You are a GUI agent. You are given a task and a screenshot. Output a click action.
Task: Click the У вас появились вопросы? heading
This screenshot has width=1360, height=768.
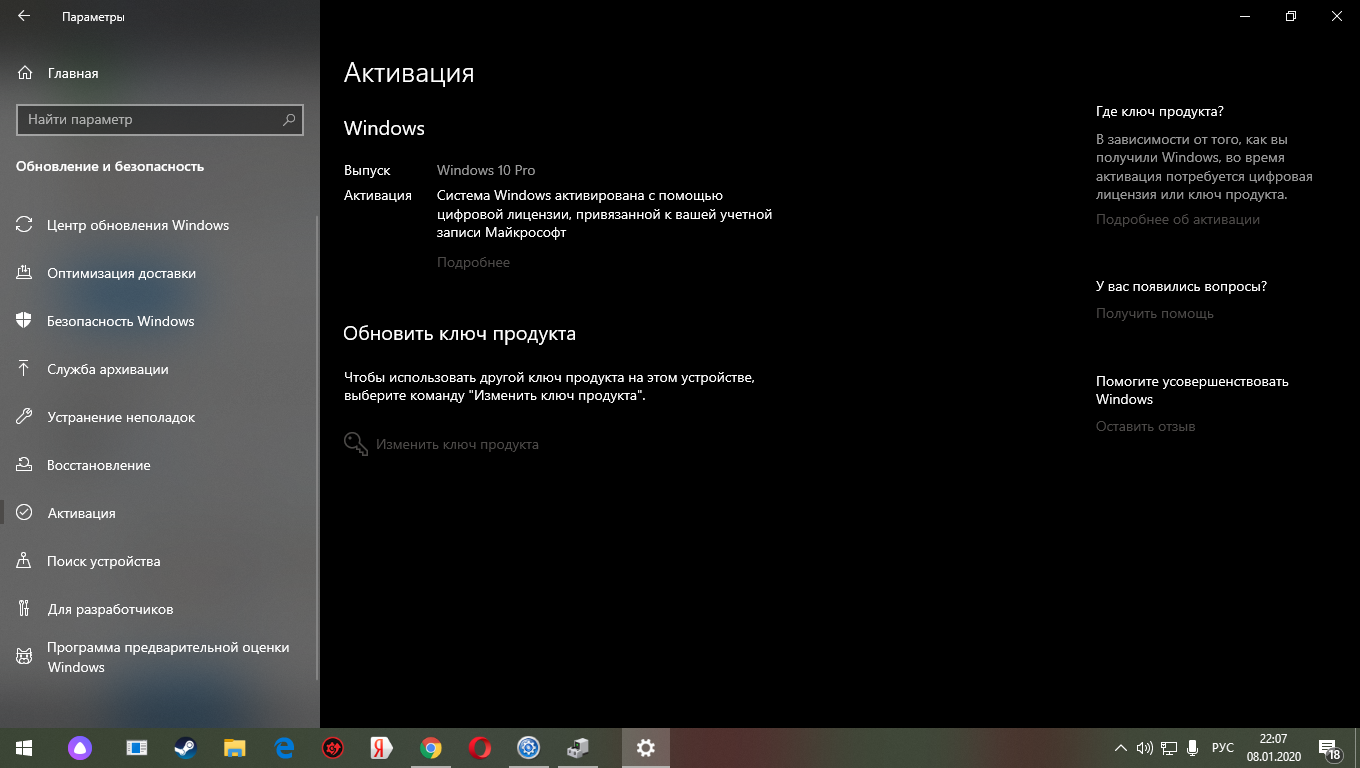tap(1181, 286)
